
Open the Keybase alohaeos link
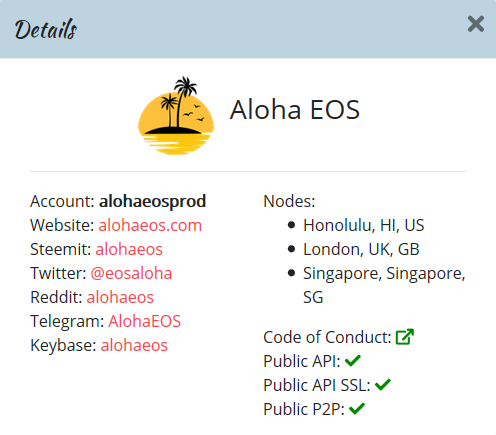pos(134,345)
